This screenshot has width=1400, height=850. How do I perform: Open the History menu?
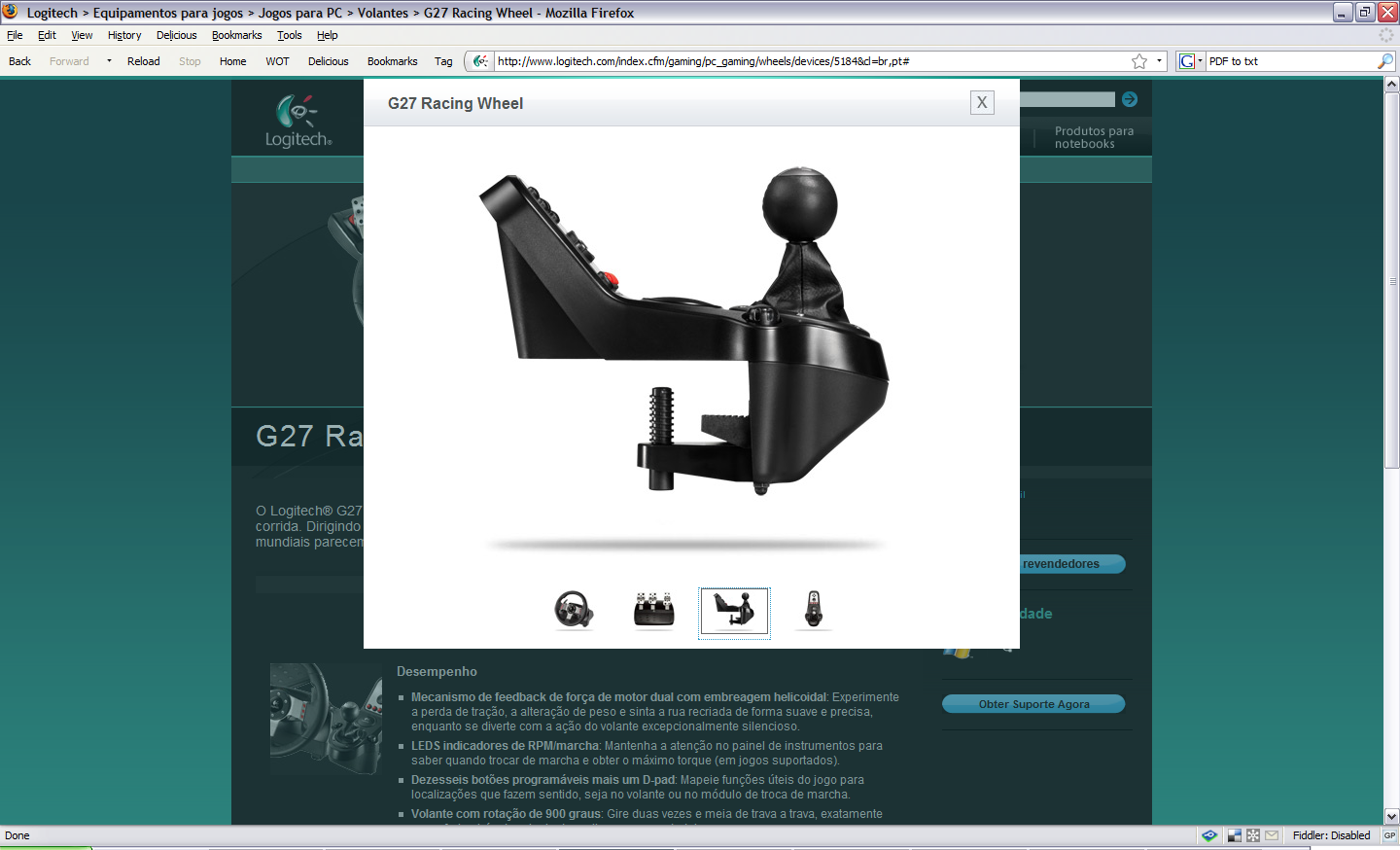pos(124,35)
